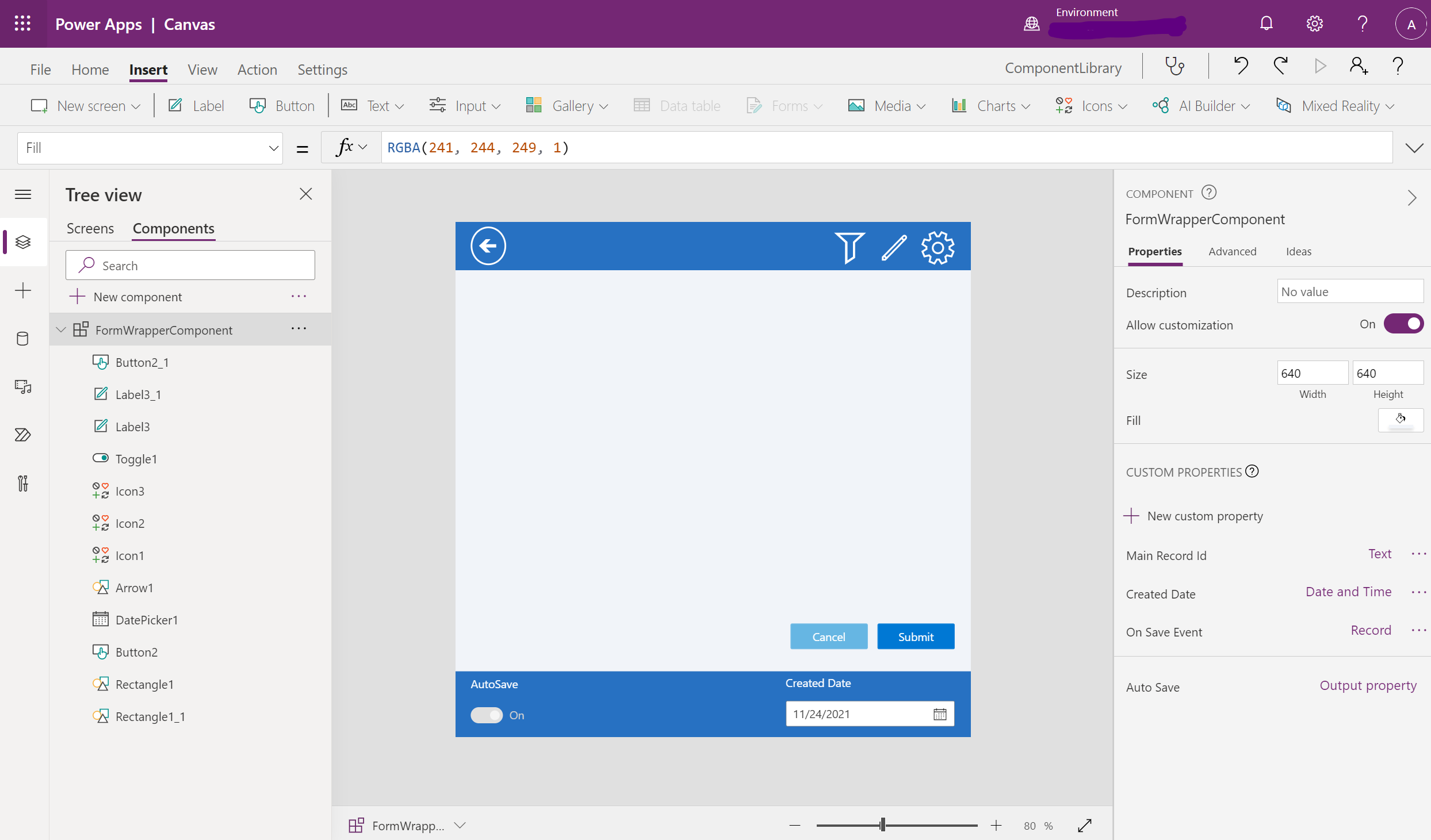This screenshot has width=1431, height=840.
Task: Click the Mixed Reality icon in ribbon
Action: 1283,105
